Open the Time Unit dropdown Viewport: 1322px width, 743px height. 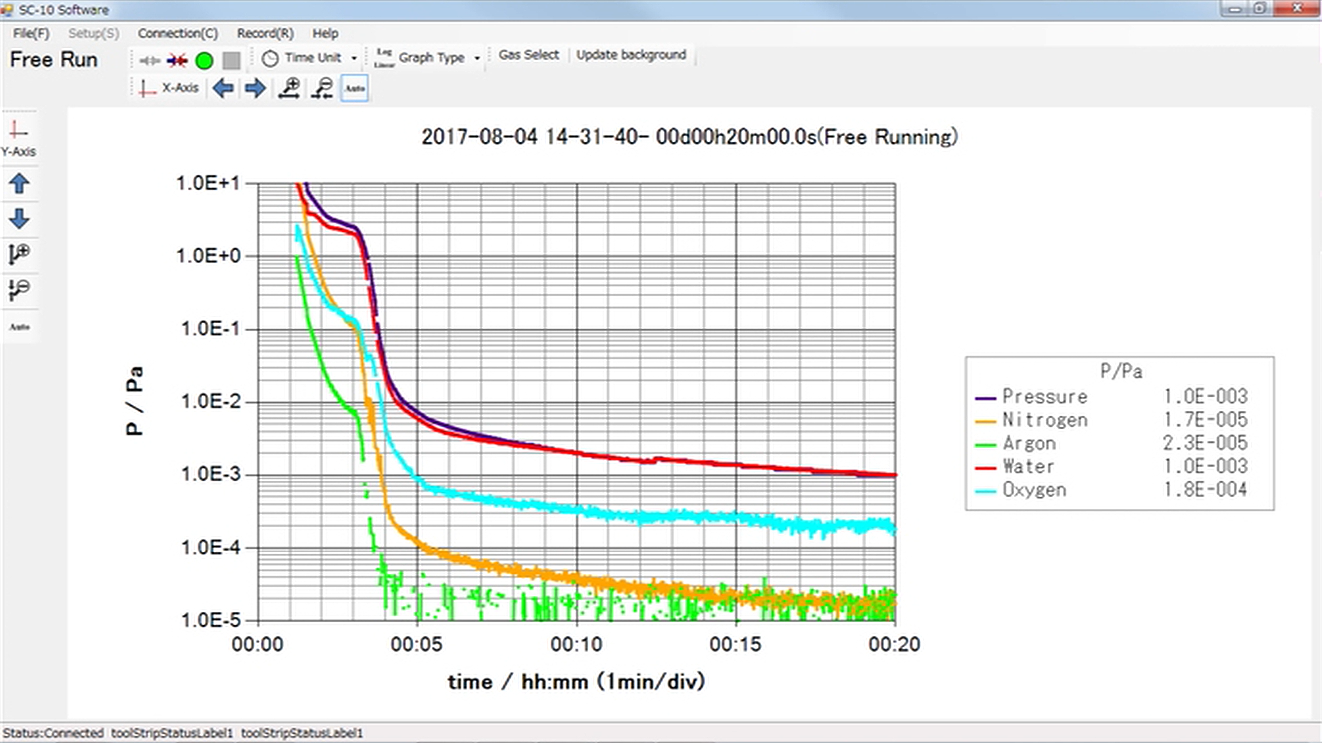pyautogui.click(x=310, y=58)
